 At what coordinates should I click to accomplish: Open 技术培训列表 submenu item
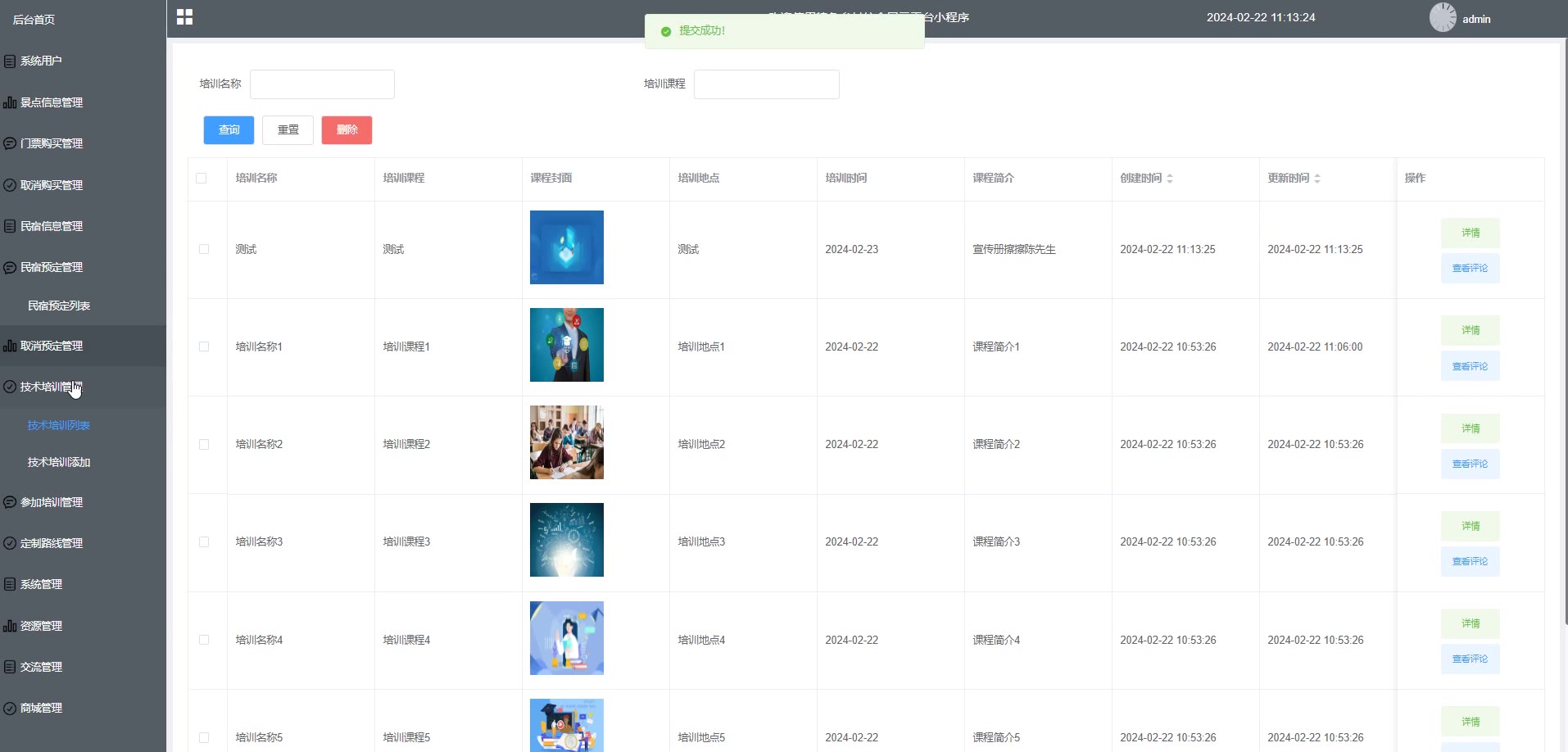point(59,425)
